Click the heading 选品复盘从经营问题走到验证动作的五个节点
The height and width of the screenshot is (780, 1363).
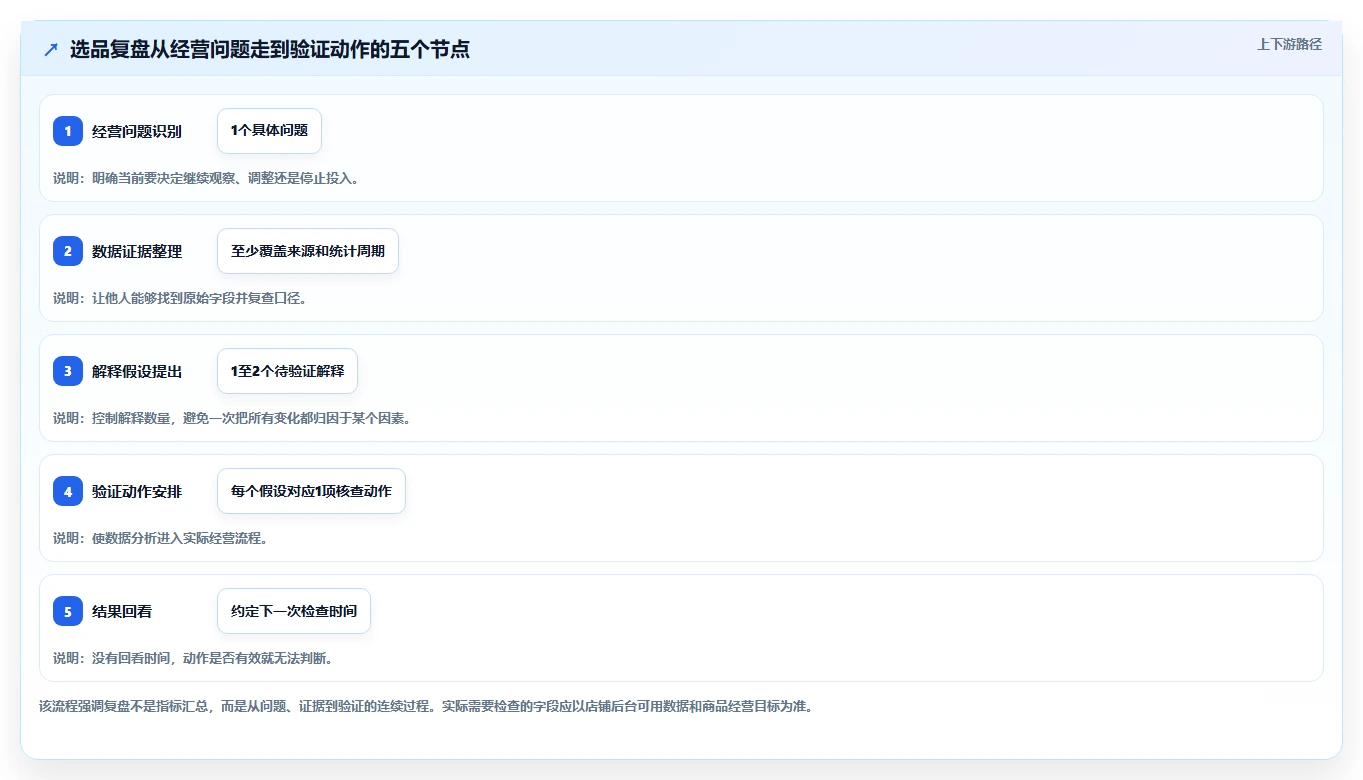click(x=270, y=50)
